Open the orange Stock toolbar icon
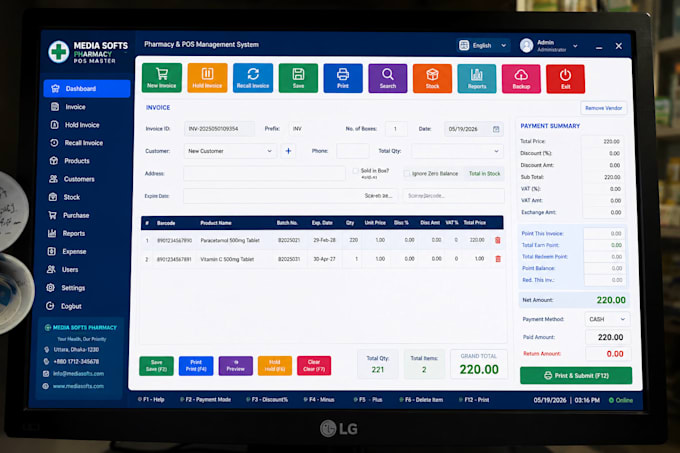This screenshot has width=680, height=453. pos(432,79)
